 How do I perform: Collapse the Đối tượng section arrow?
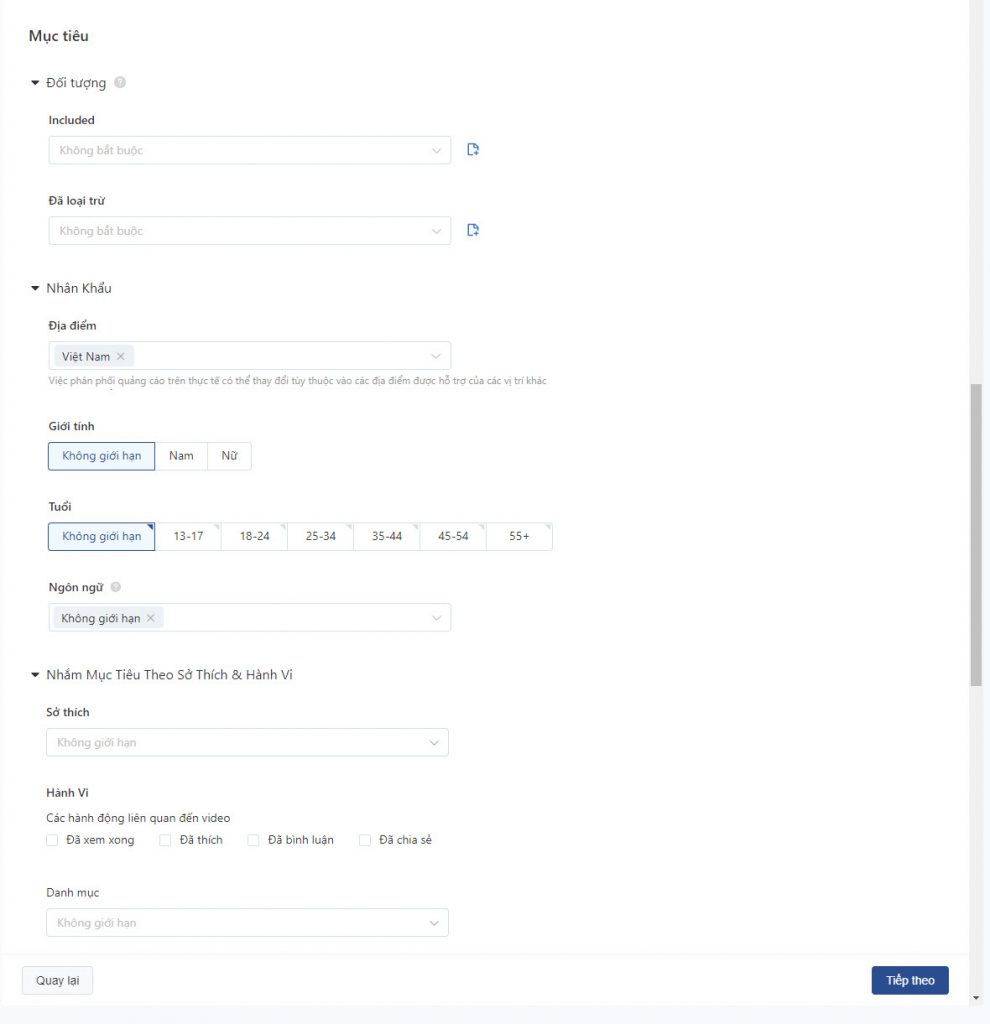coord(35,82)
